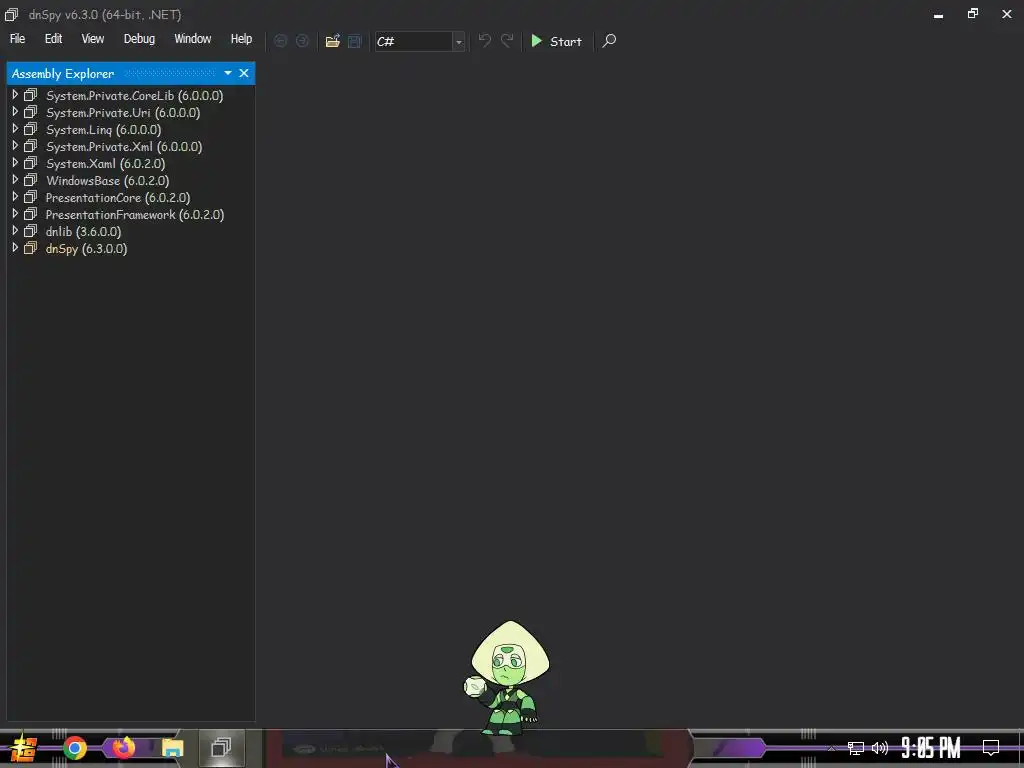Click the System.Private.CoreLib assembly icon
Image resolution: width=1024 pixels, height=768 pixels.
(30, 95)
